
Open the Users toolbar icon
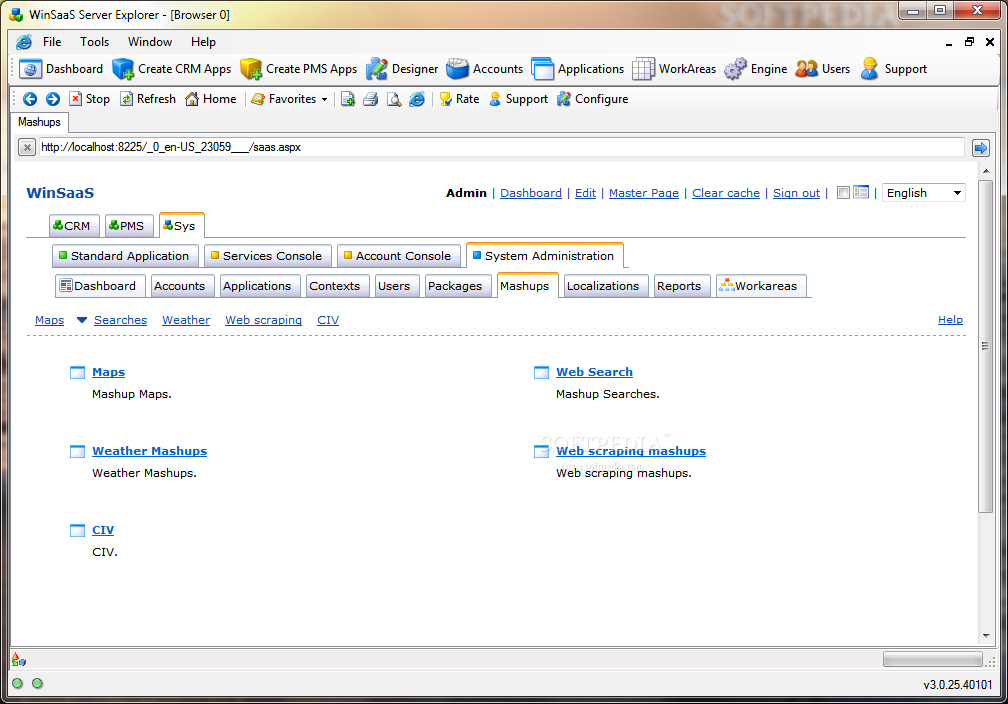[x=807, y=69]
